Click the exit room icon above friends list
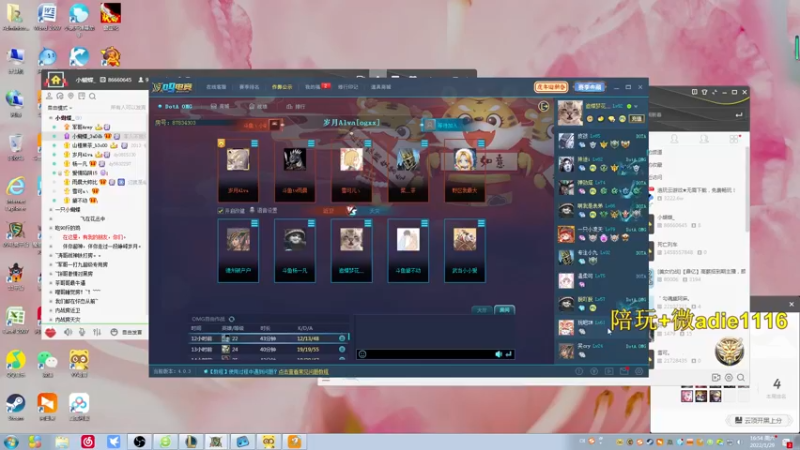 [x=543, y=106]
